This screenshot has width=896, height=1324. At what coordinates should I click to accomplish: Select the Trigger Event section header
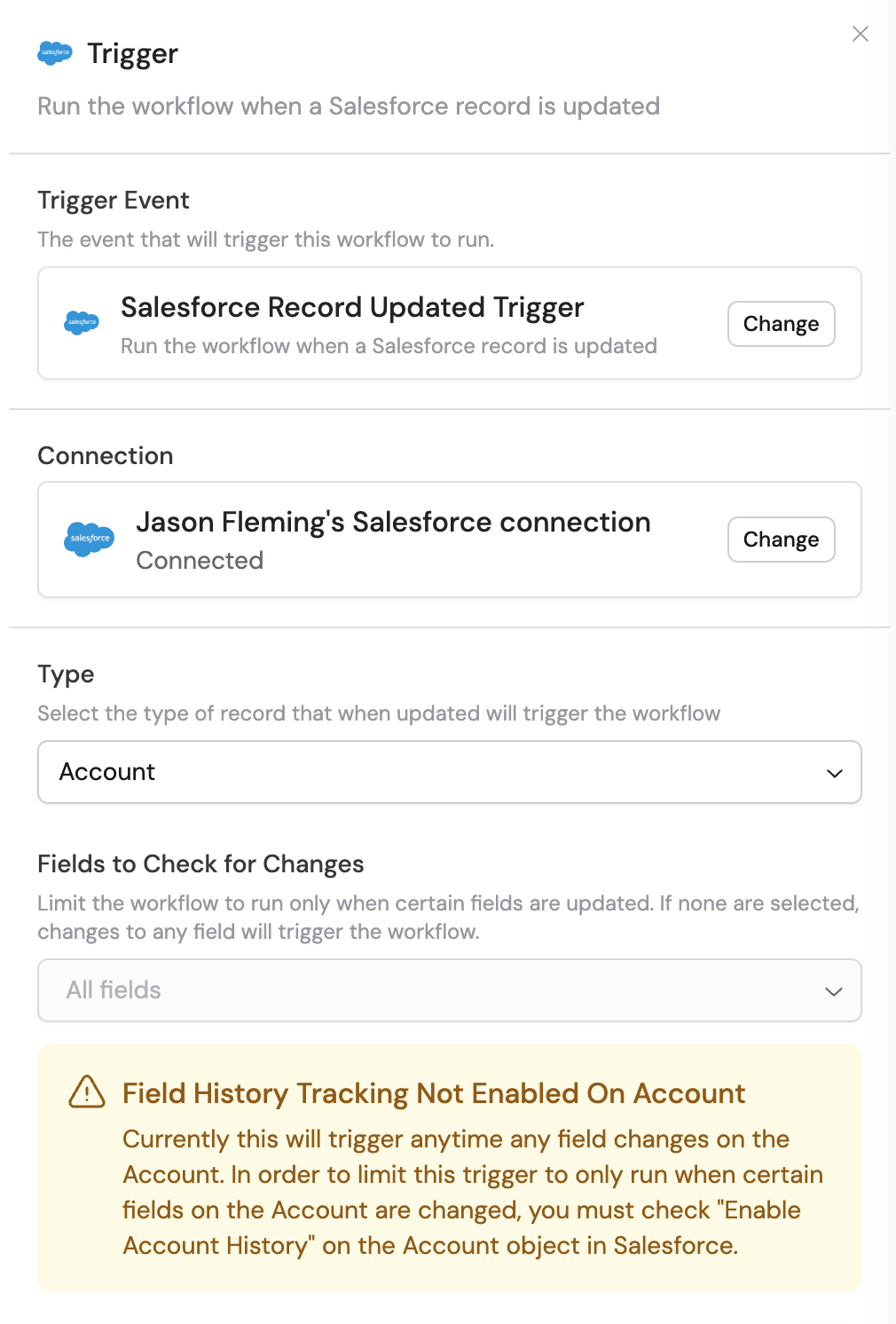[113, 201]
